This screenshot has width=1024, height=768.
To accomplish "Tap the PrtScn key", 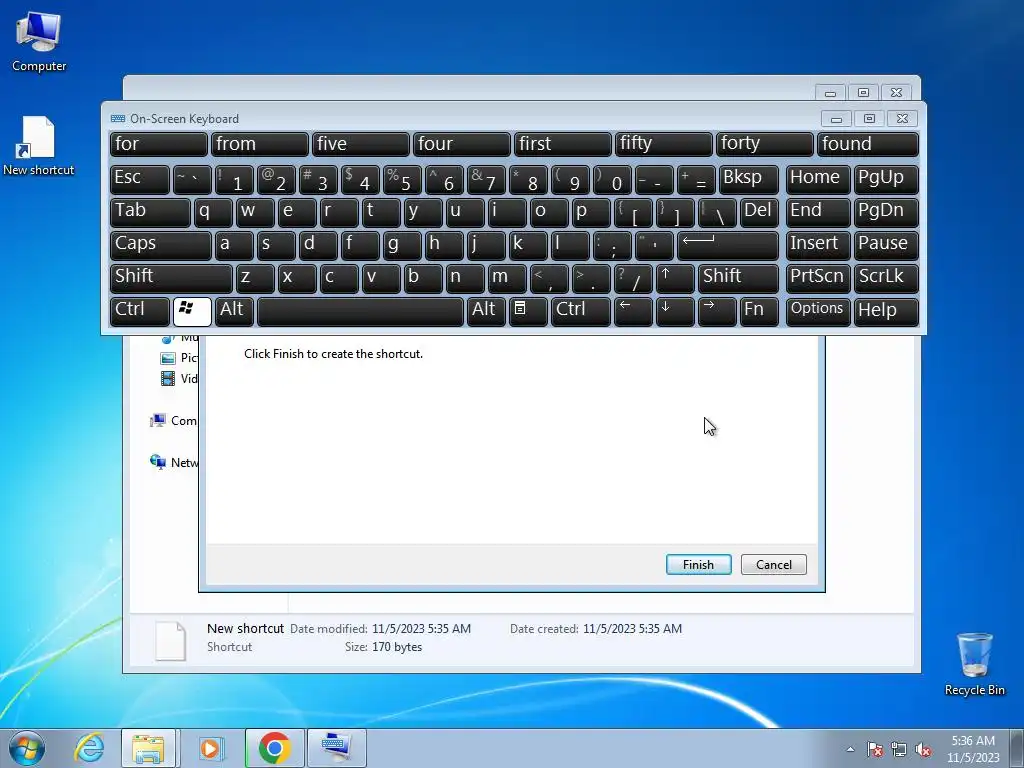I will (x=818, y=278).
